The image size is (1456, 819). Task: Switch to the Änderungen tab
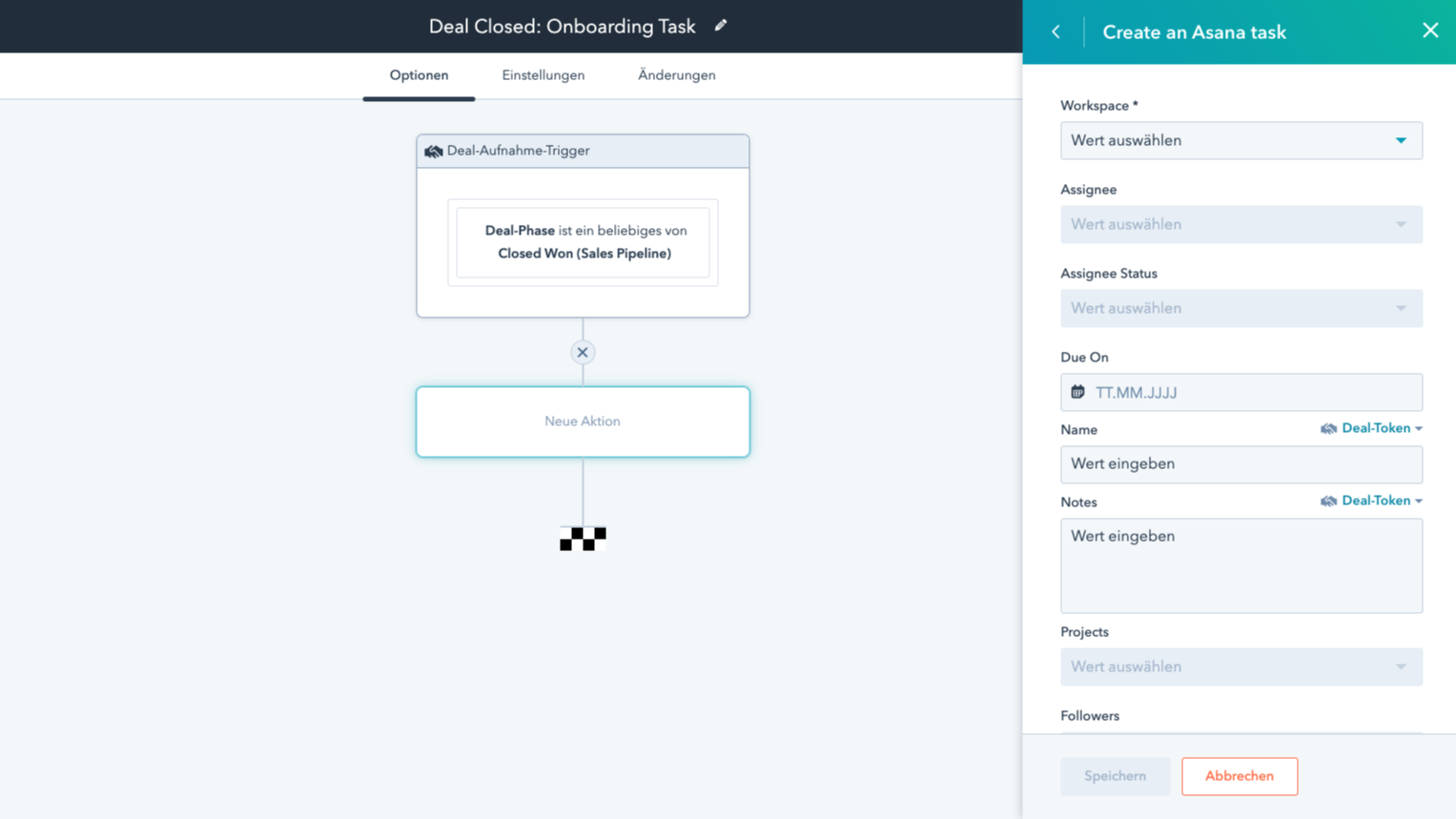tap(676, 75)
